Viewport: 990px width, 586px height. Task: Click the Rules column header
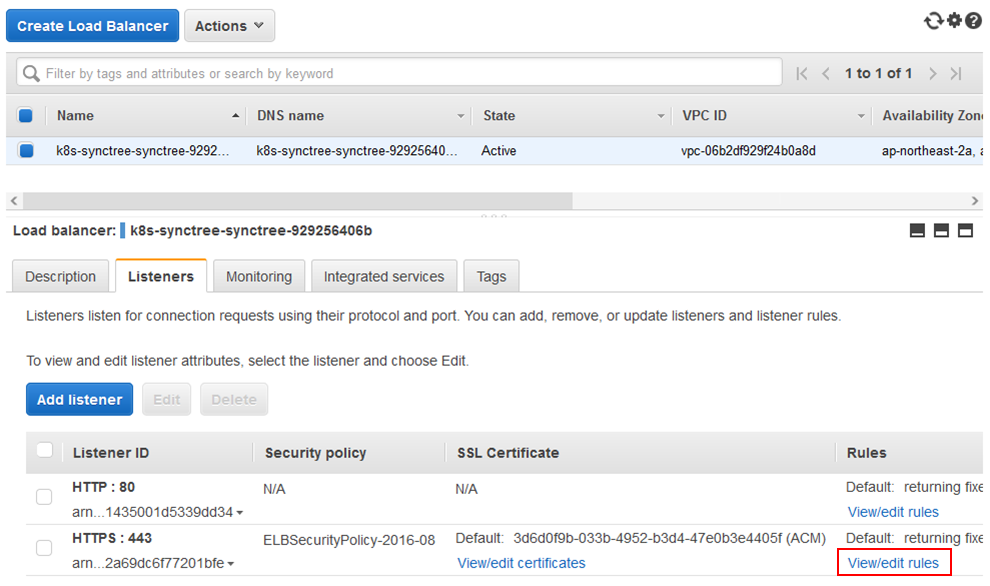pos(866,453)
